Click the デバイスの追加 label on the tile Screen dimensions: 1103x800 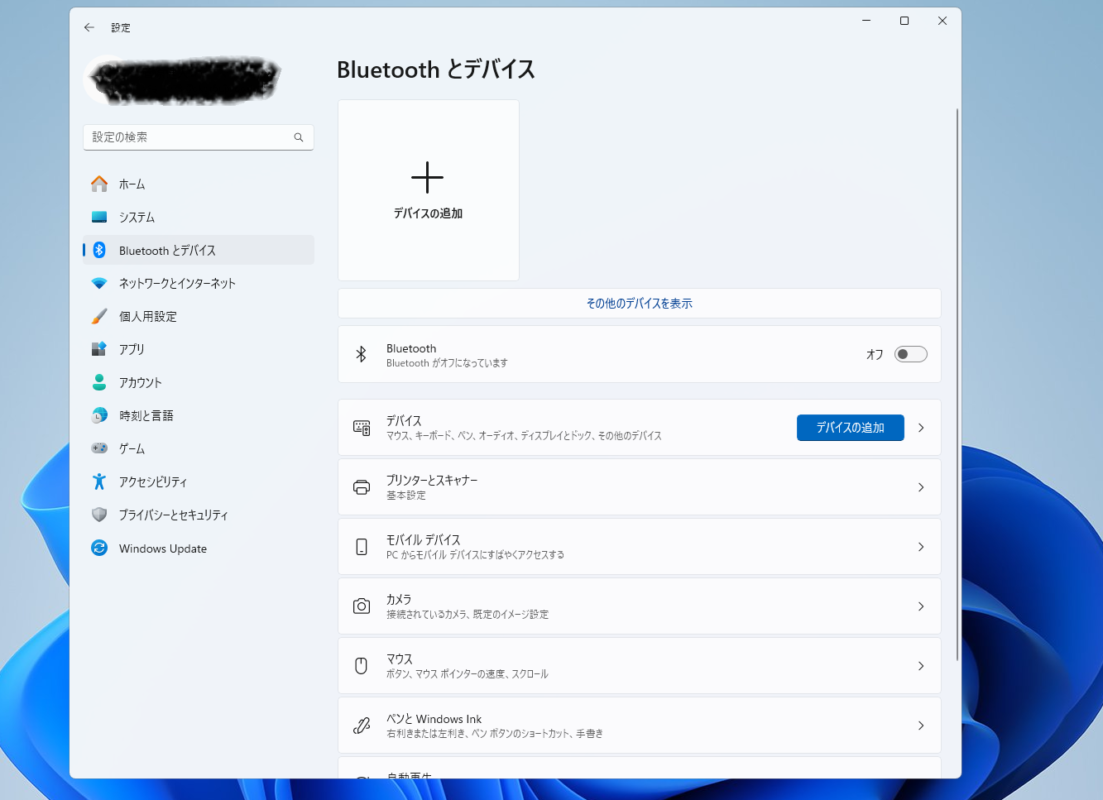428,213
